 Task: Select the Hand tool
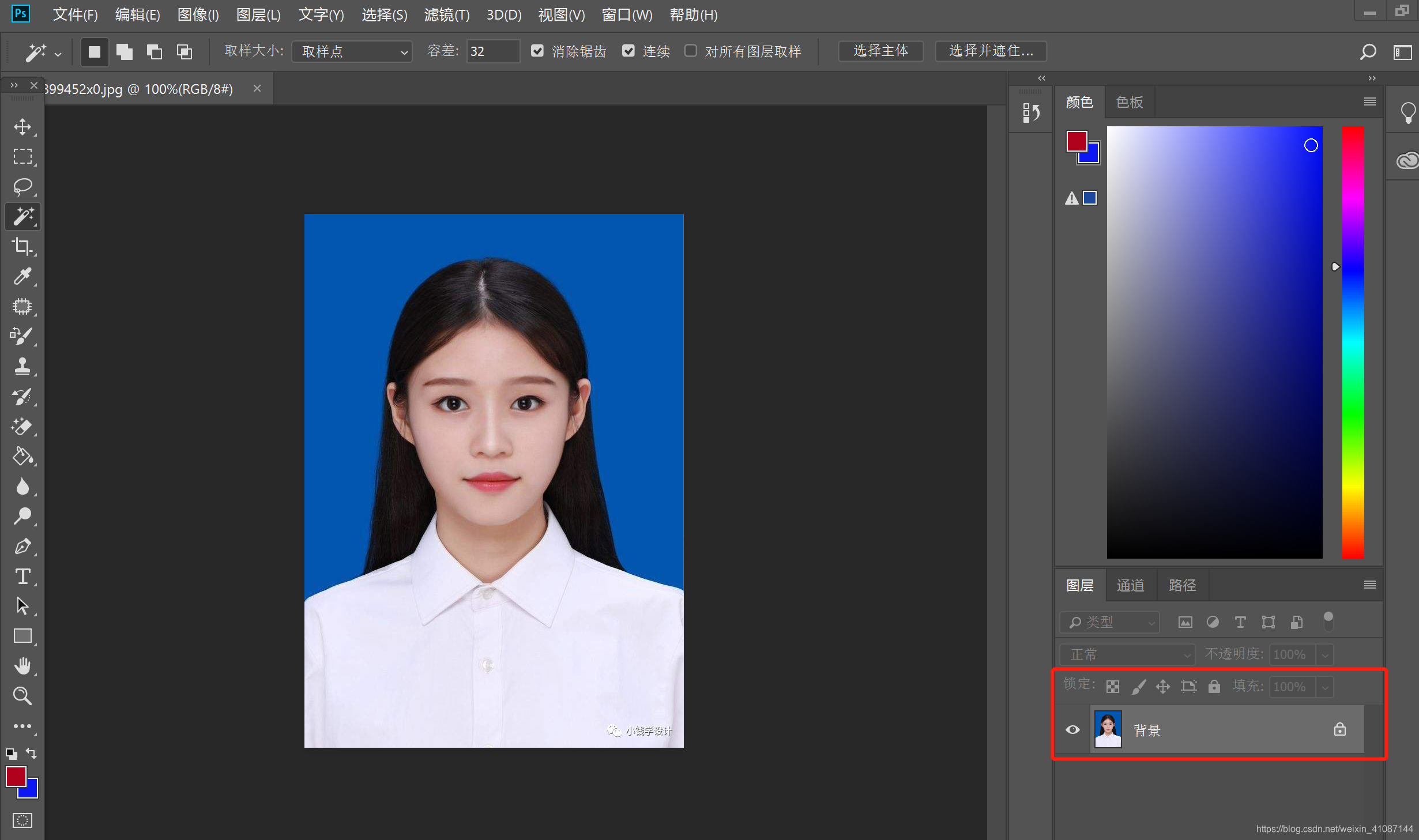22,666
